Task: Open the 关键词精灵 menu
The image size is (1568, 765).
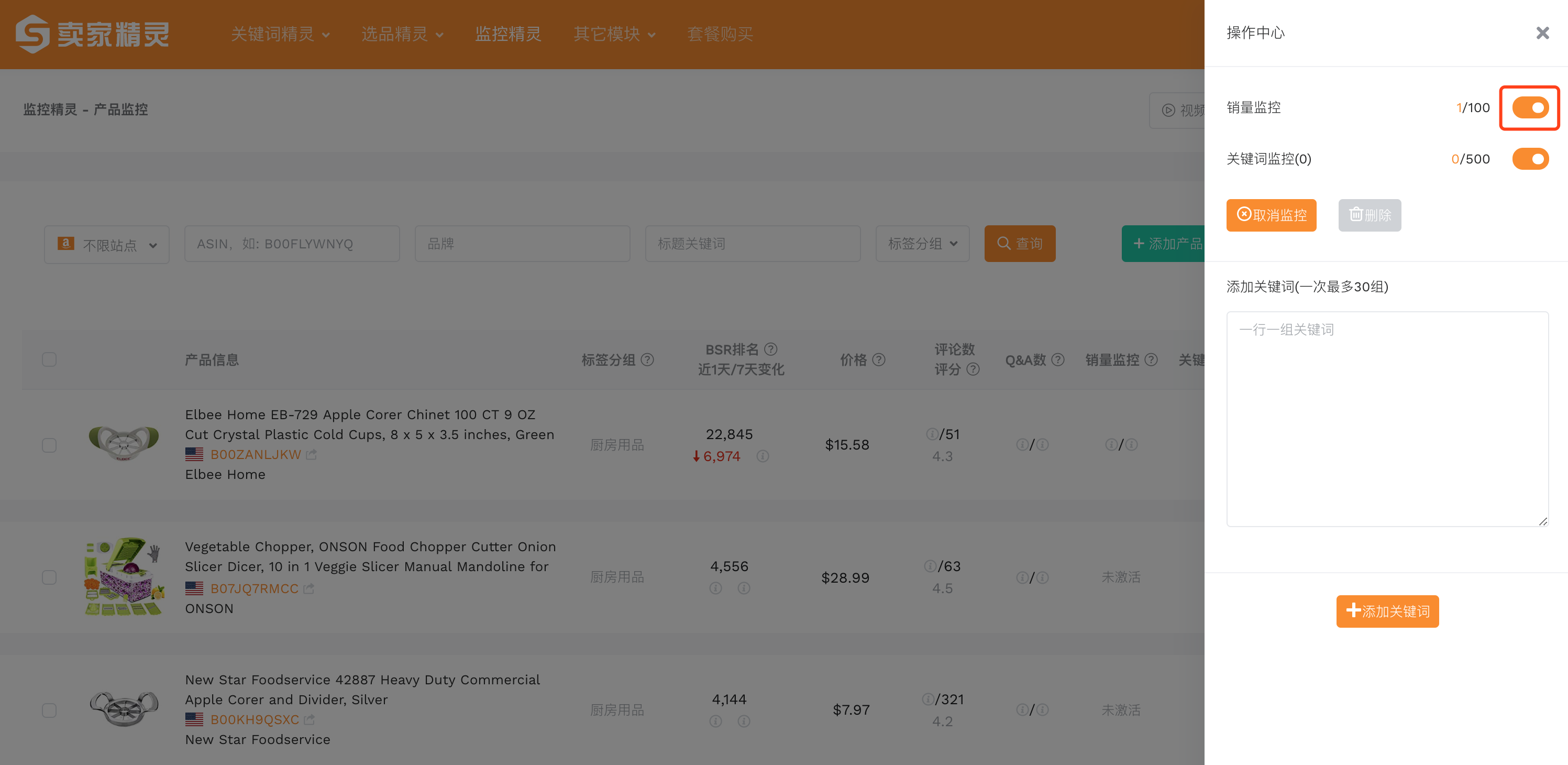Action: point(280,34)
